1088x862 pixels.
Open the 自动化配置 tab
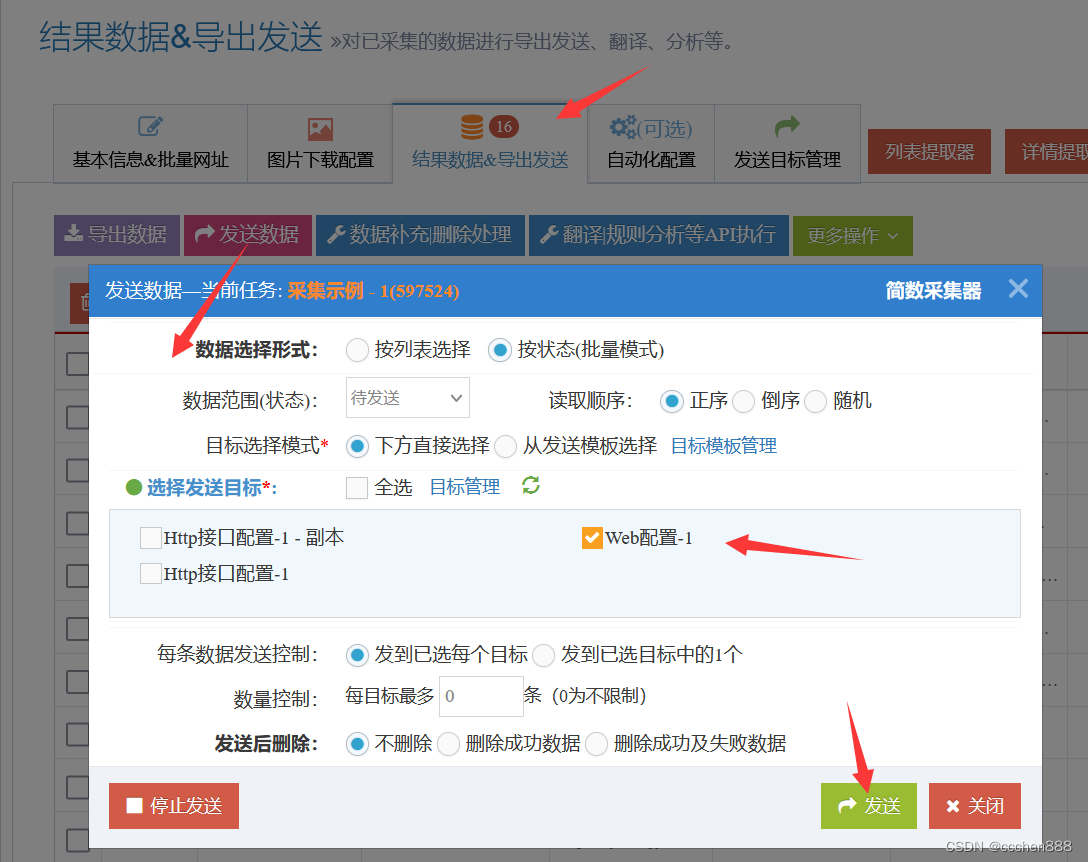[x=651, y=144]
